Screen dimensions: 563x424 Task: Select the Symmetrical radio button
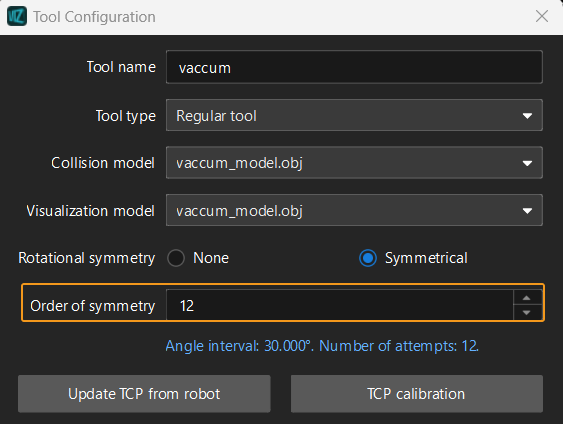click(x=368, y=258)
